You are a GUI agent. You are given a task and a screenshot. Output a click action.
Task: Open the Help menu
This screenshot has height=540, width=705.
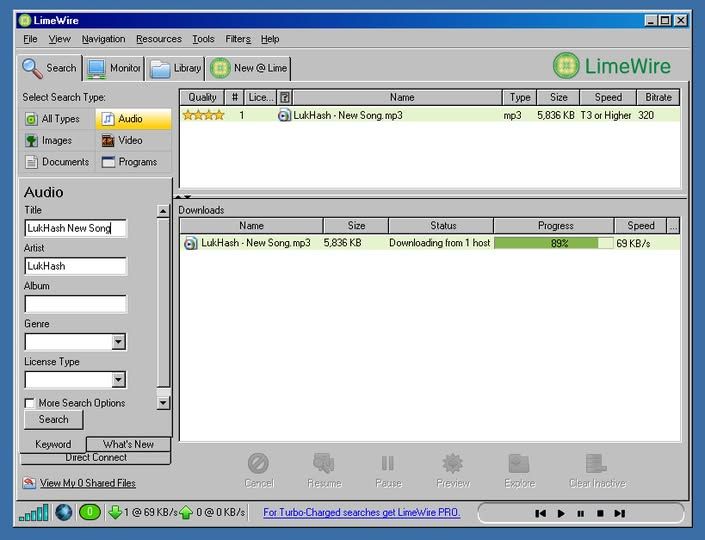click(x=270, y=39)
